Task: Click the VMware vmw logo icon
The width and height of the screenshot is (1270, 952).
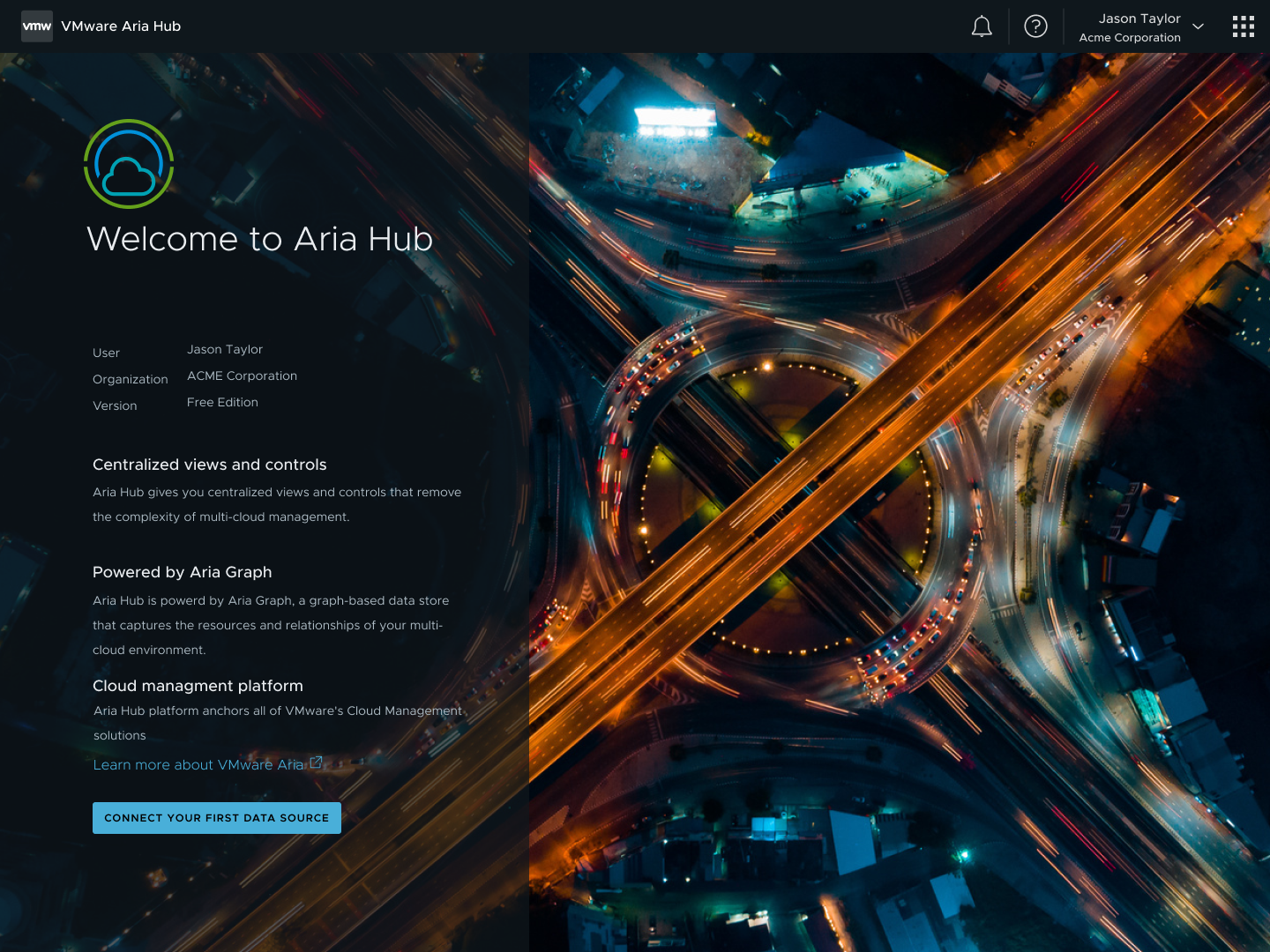Action: click(x=37, y=26)
